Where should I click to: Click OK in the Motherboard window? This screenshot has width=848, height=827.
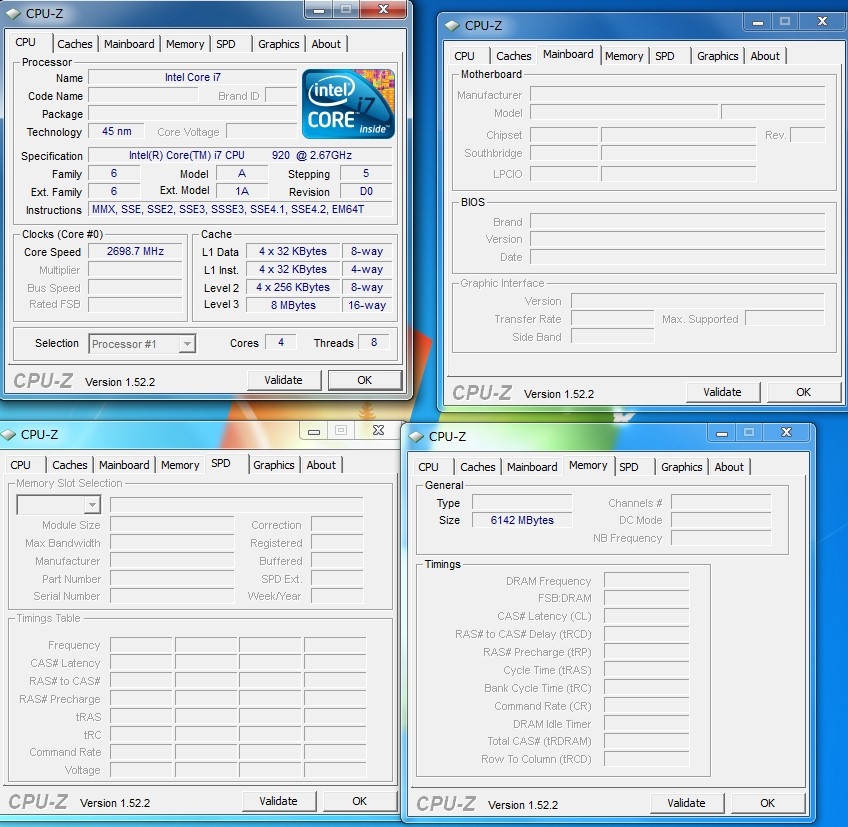(x=804, y=392)
